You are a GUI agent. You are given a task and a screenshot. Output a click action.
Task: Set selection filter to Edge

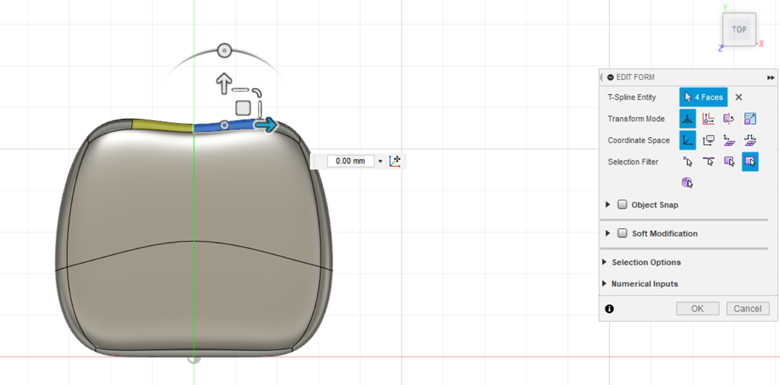[708, 162]
